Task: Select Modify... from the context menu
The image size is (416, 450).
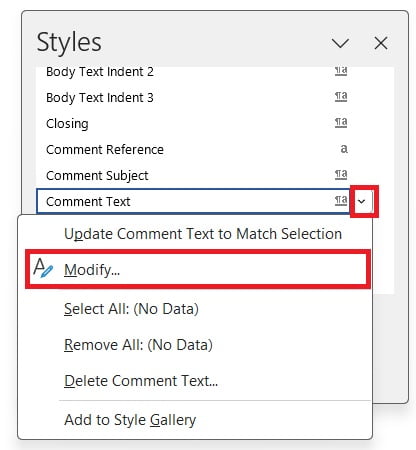Action: [x=198, y=269]
